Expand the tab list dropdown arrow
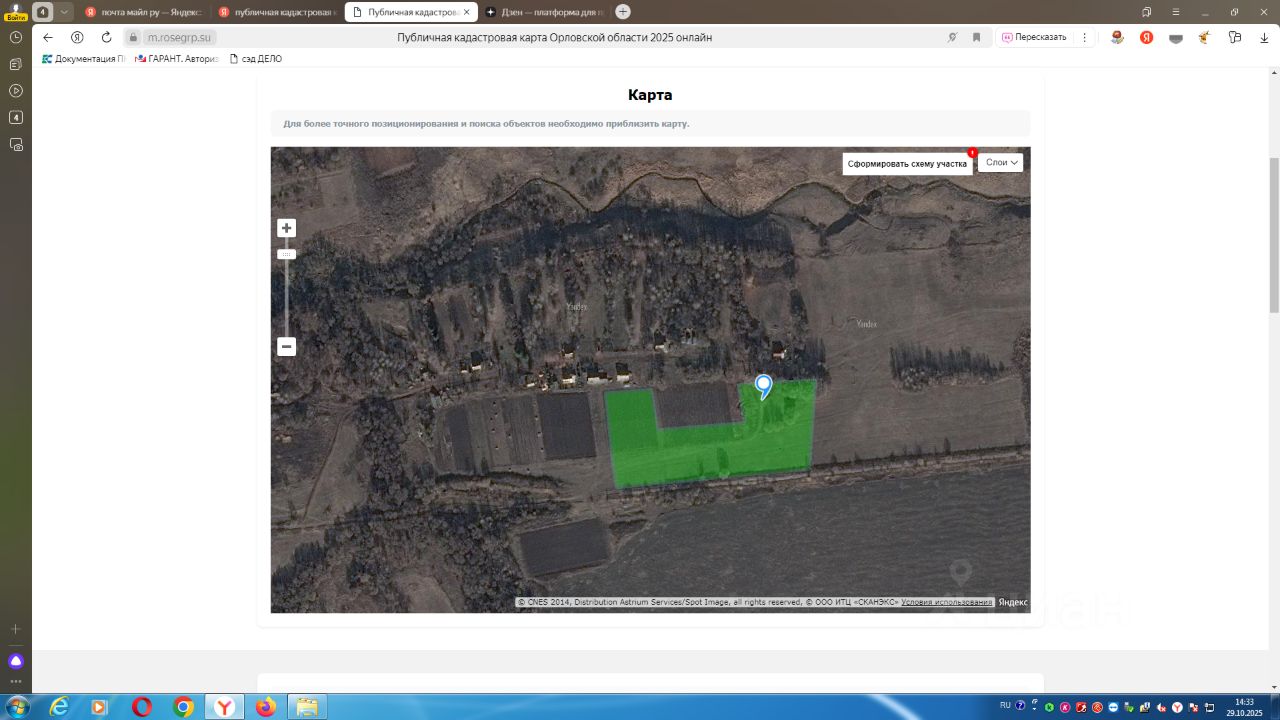The height and width of the screenshot is (720, 1280). (65, 12)
